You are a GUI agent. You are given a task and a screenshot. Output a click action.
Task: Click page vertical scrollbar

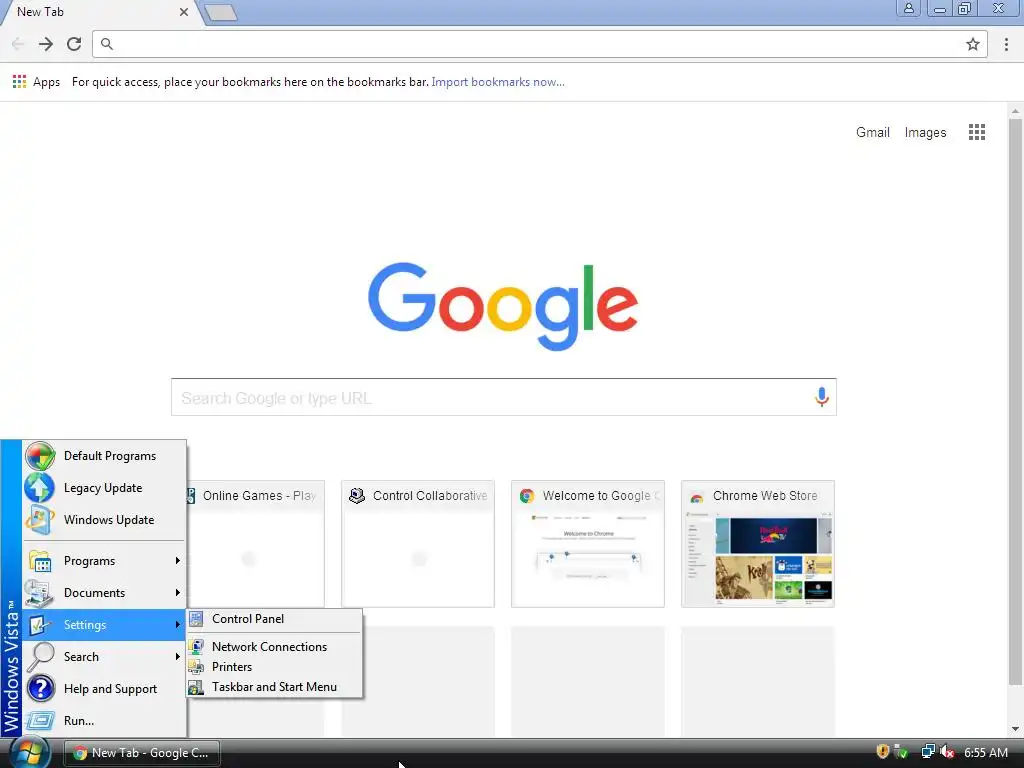(1016, 401)
